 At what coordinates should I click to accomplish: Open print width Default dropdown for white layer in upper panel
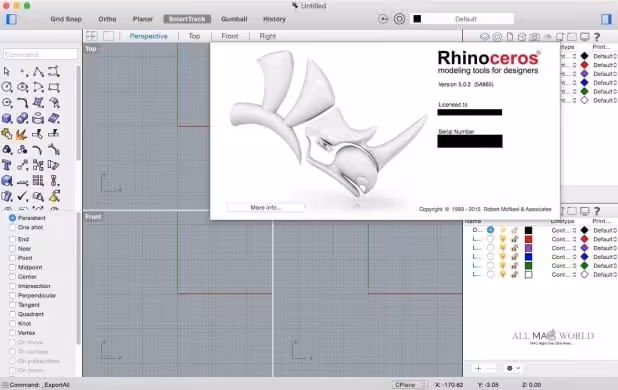pyautogui.click(x=605, y=100)
